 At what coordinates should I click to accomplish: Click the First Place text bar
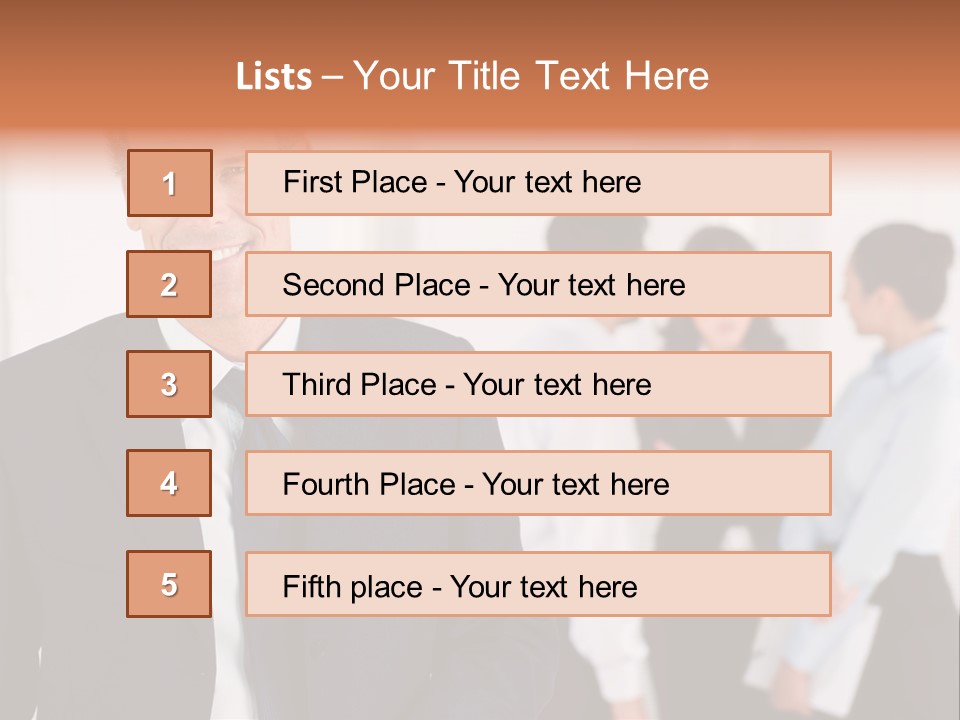click(x=538, y=183)
